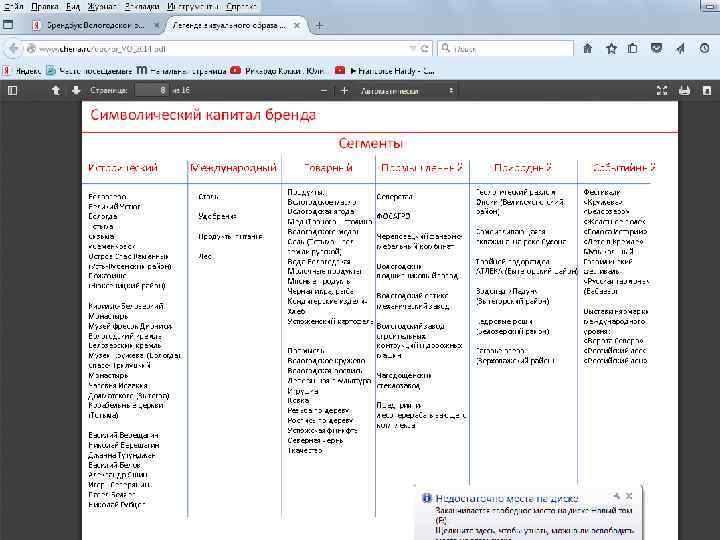This screenshot has width=720, height=540.
Task: Open the Francoise Hardy YouTube bookmark
Action: pyautogui.click(x=385, y=71)
